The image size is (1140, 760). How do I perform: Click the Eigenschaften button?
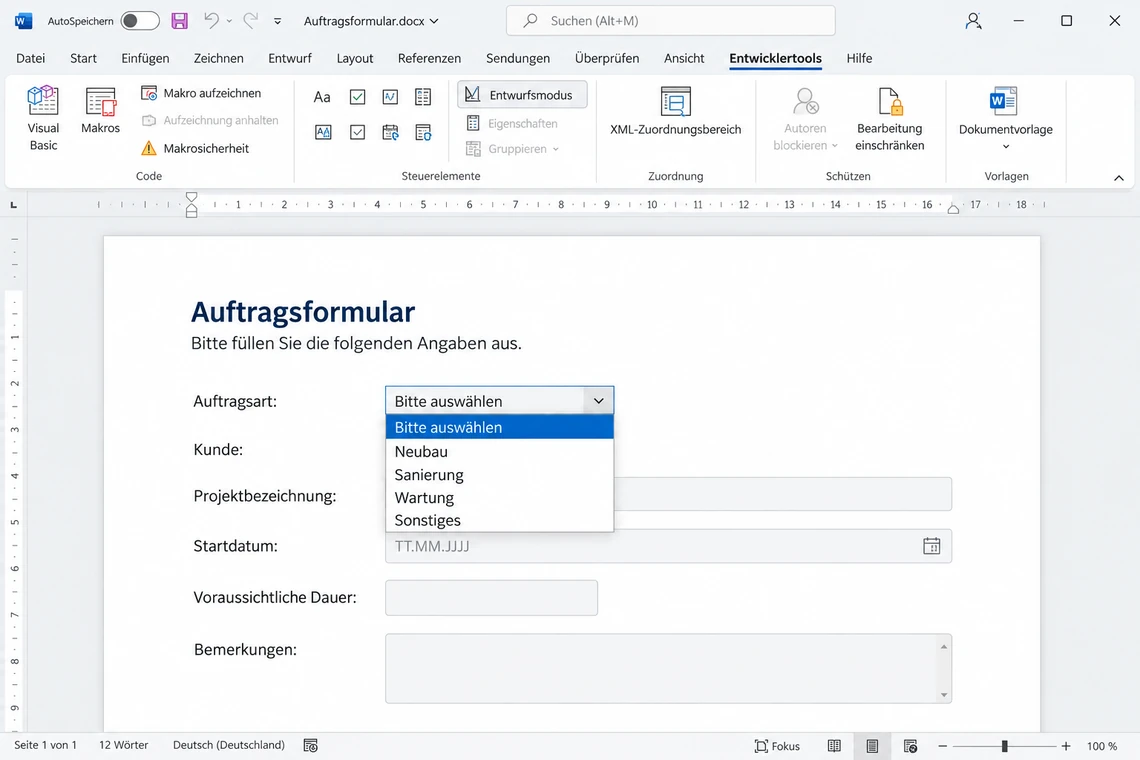point(512,124)
